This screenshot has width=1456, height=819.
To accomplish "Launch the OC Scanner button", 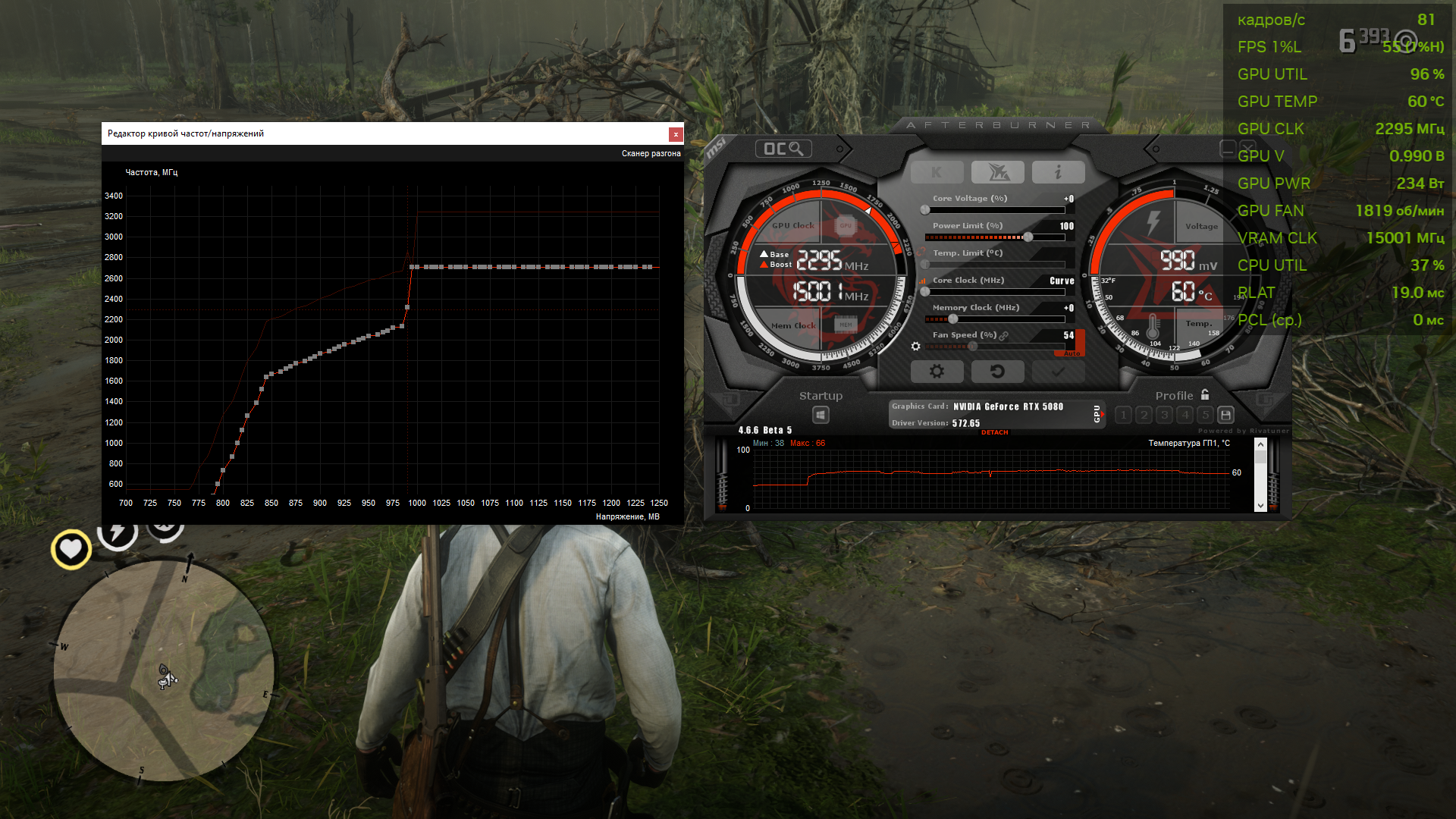I will coord(783,149).
